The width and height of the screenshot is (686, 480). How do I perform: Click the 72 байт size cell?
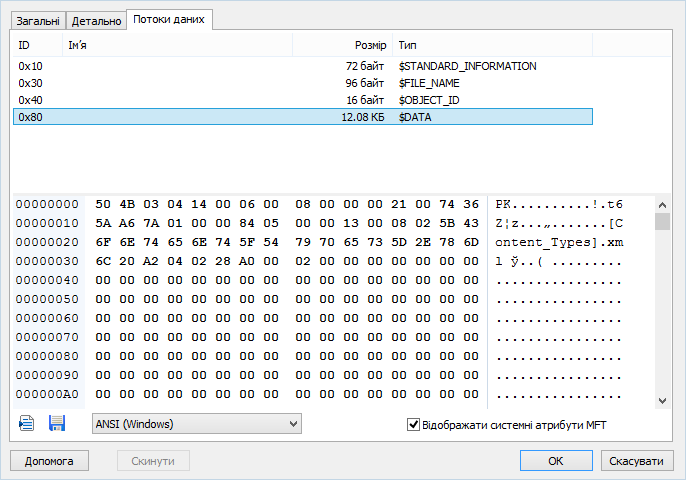click(x=365, y=66)
